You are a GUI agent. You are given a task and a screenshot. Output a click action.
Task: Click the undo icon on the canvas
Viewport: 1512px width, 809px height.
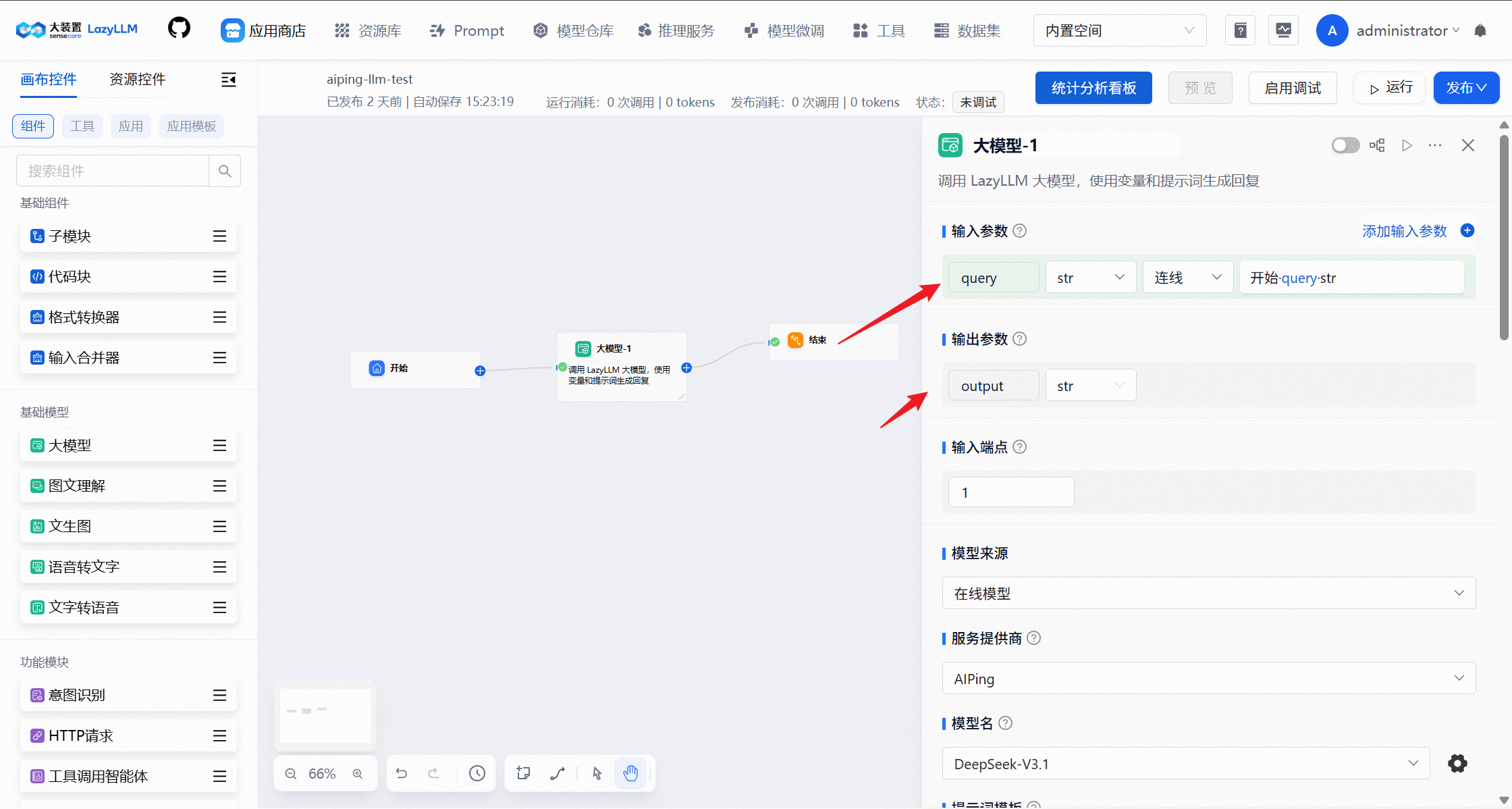point(402,773)
